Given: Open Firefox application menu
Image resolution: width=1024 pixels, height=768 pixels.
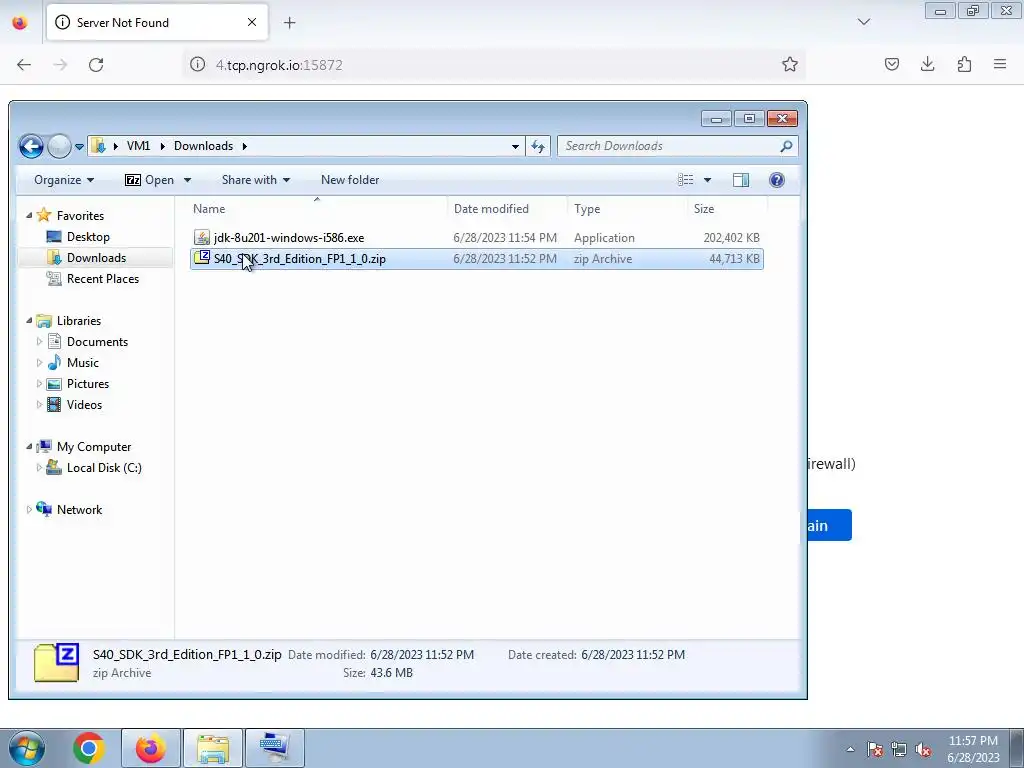Looking at the screenshot, I should 1000,64.
